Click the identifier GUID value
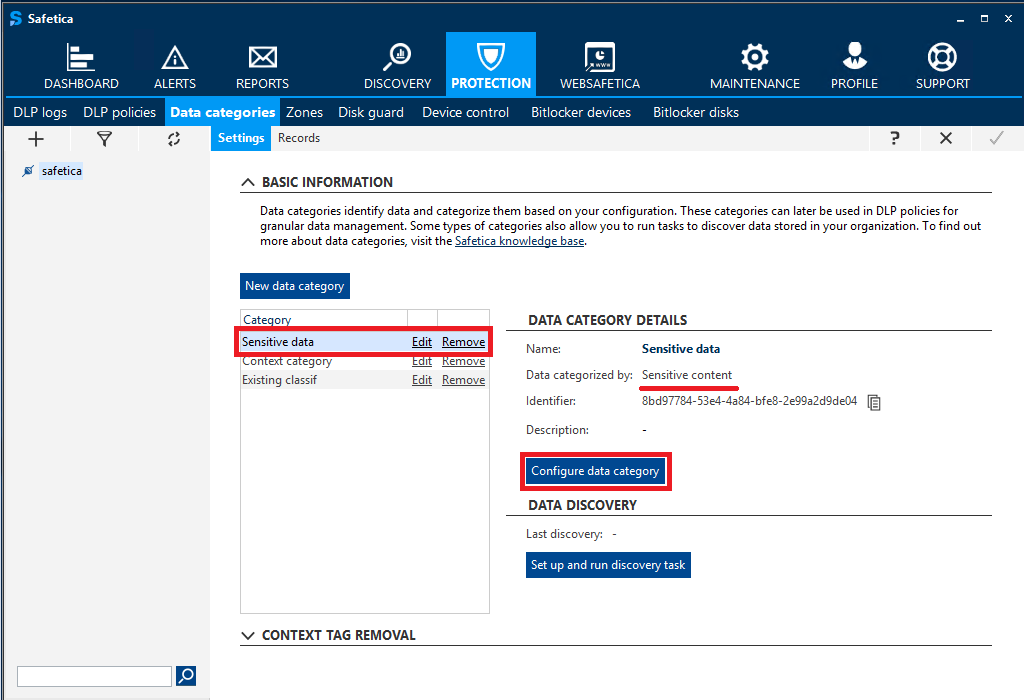The image size is (1024, 700). point(749,401)
